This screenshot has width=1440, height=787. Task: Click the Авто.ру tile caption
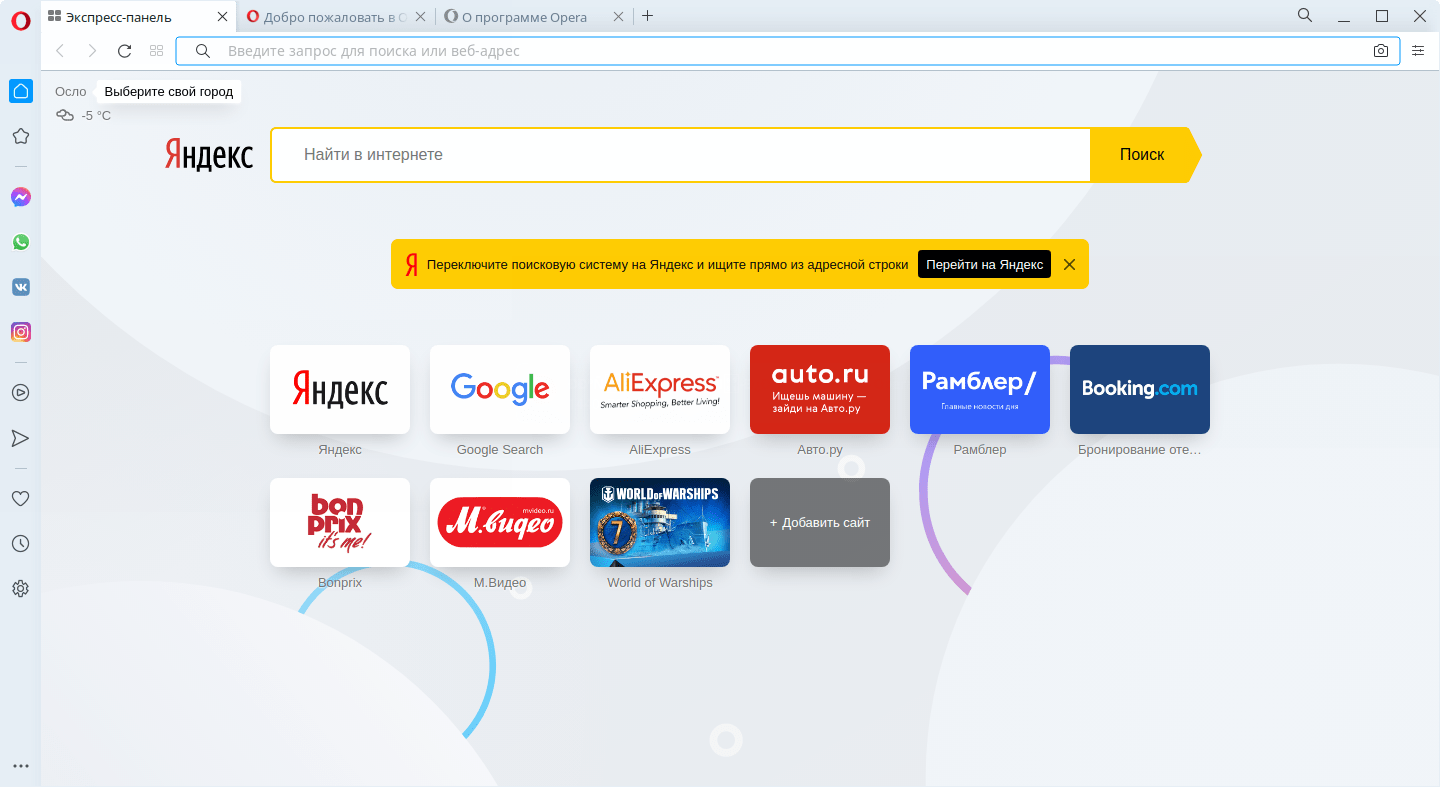[820, 450]
